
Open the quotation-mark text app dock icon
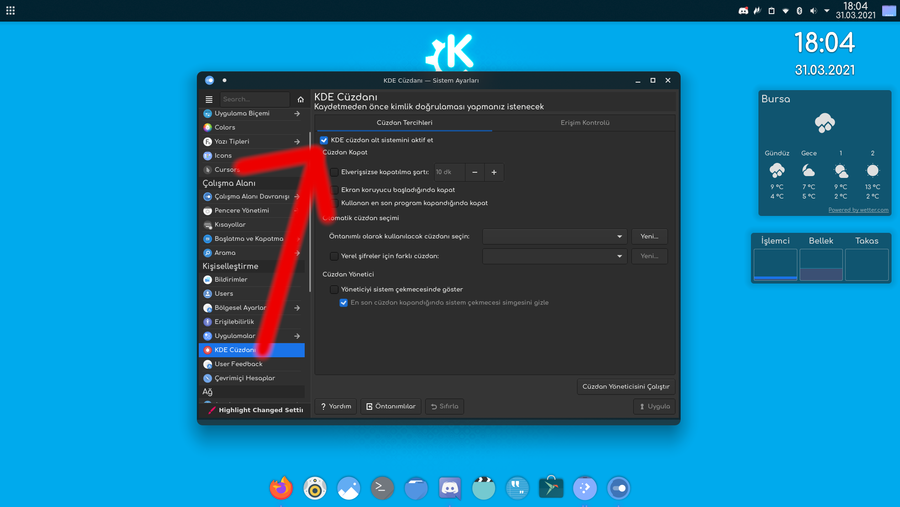point(517,488)
